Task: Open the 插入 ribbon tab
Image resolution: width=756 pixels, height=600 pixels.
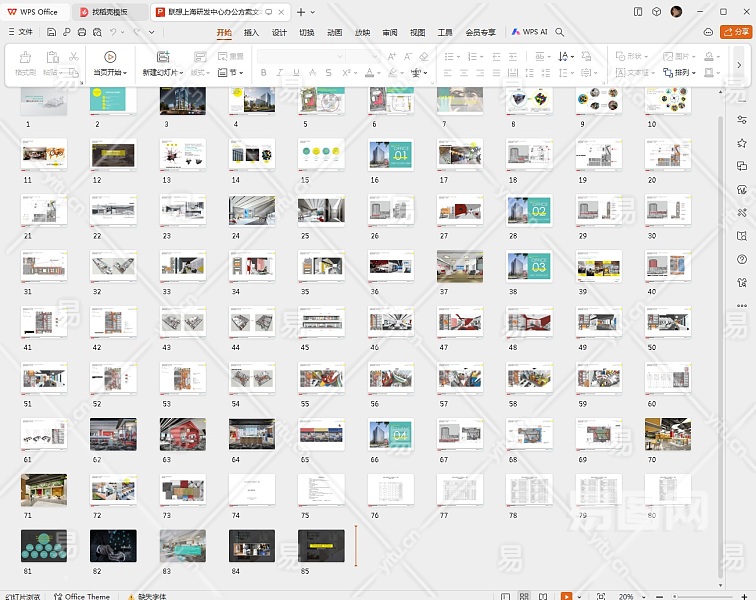Action: [251, 32]
